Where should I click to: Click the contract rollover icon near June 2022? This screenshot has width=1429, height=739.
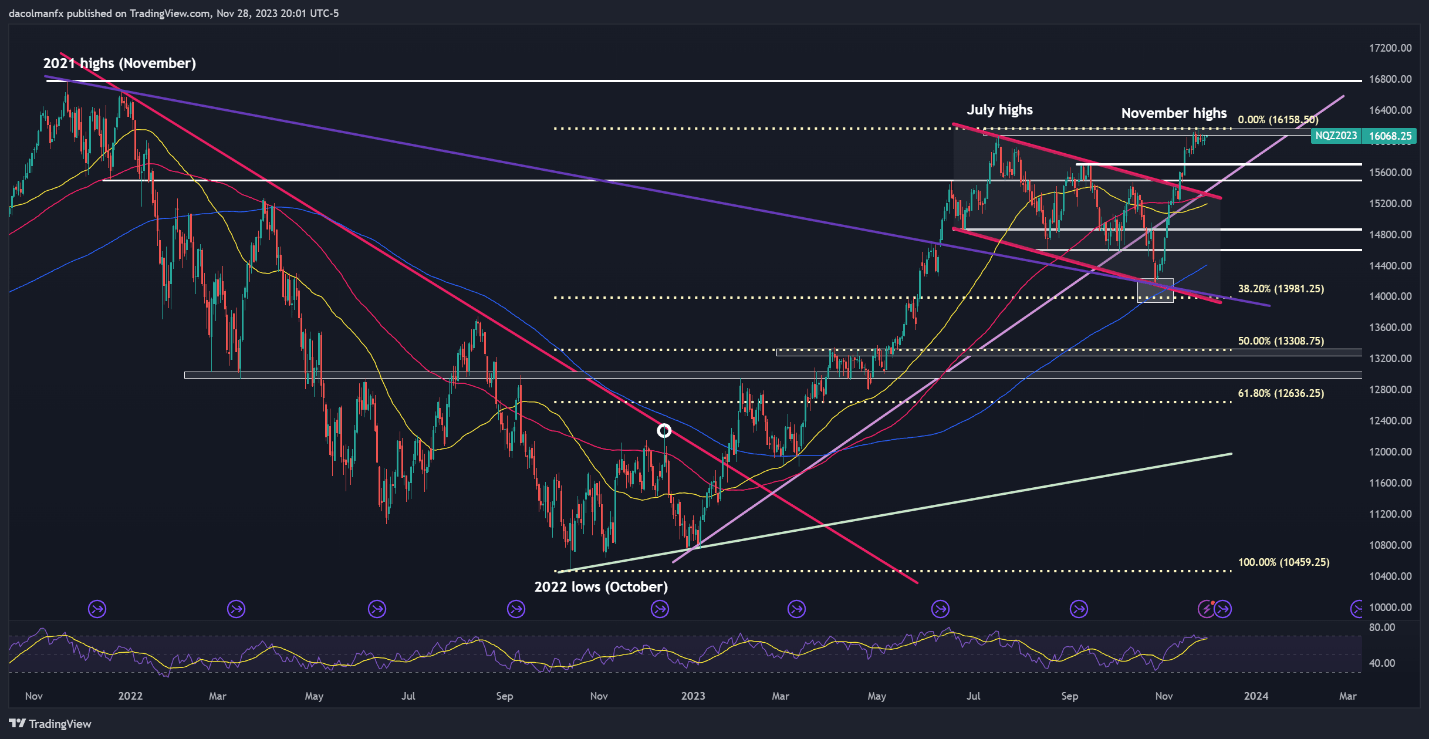coord(377,607)
